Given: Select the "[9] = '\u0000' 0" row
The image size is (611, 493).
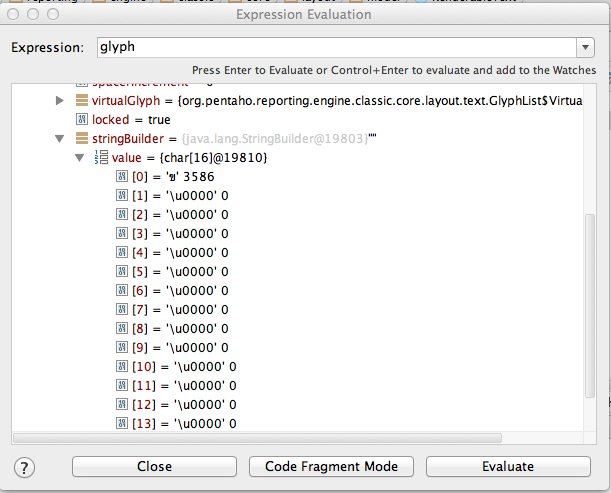Looking at the screenshot, I should click(x=180, y=348).
